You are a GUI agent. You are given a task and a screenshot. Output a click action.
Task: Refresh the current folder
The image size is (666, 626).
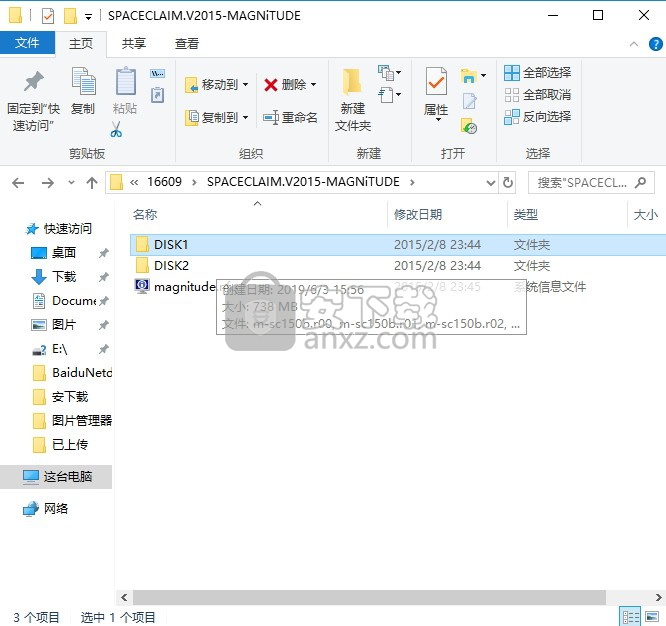coord(508,183)
